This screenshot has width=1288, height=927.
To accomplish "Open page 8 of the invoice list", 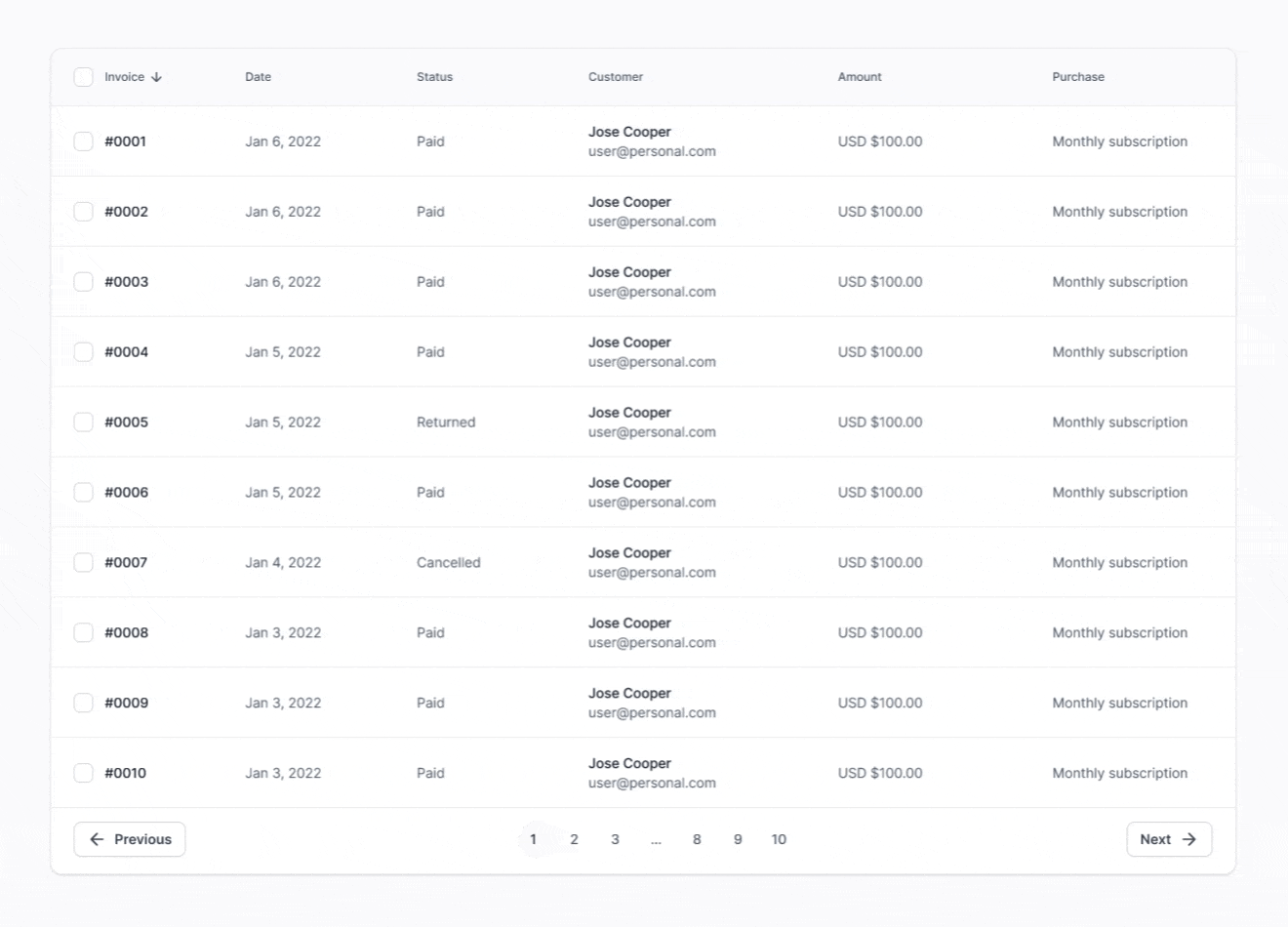I will (697, 839).
